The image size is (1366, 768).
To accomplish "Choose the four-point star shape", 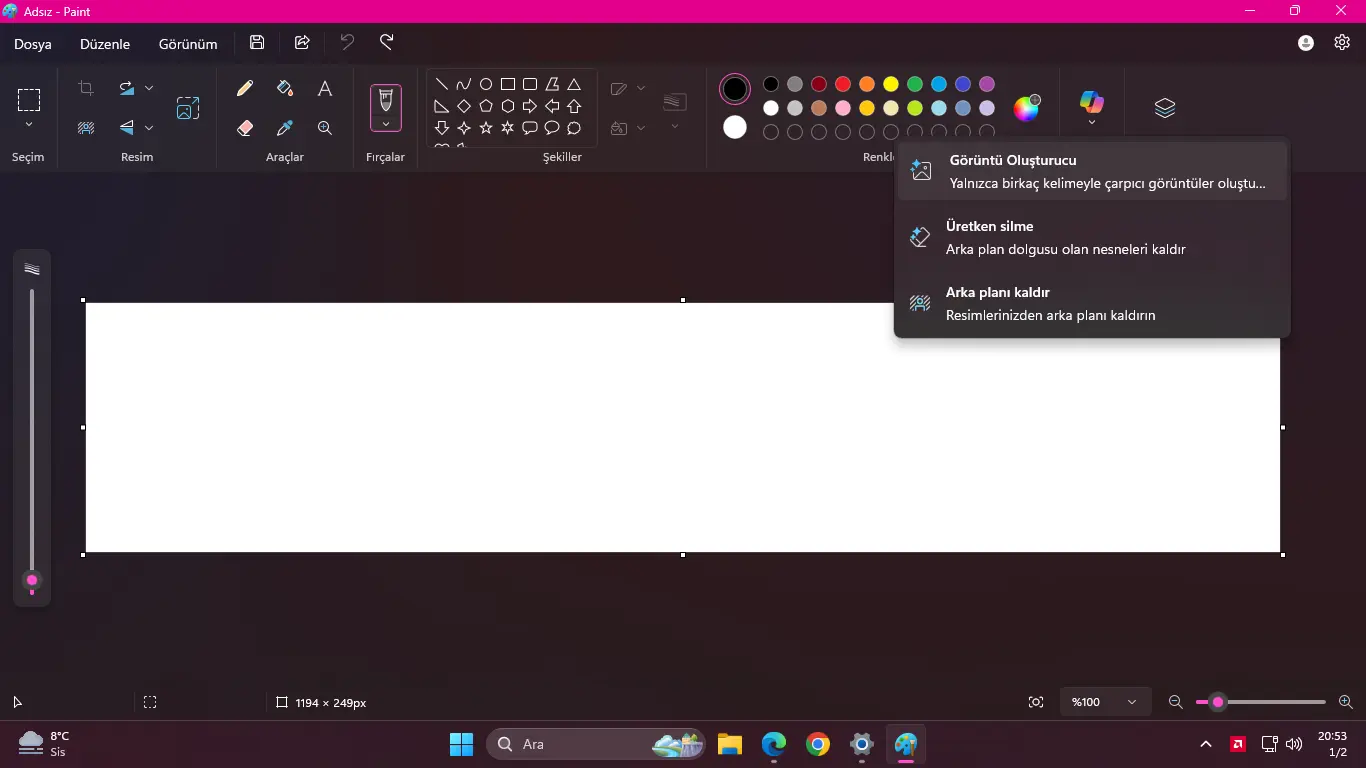I will click(x=463, y=128).
